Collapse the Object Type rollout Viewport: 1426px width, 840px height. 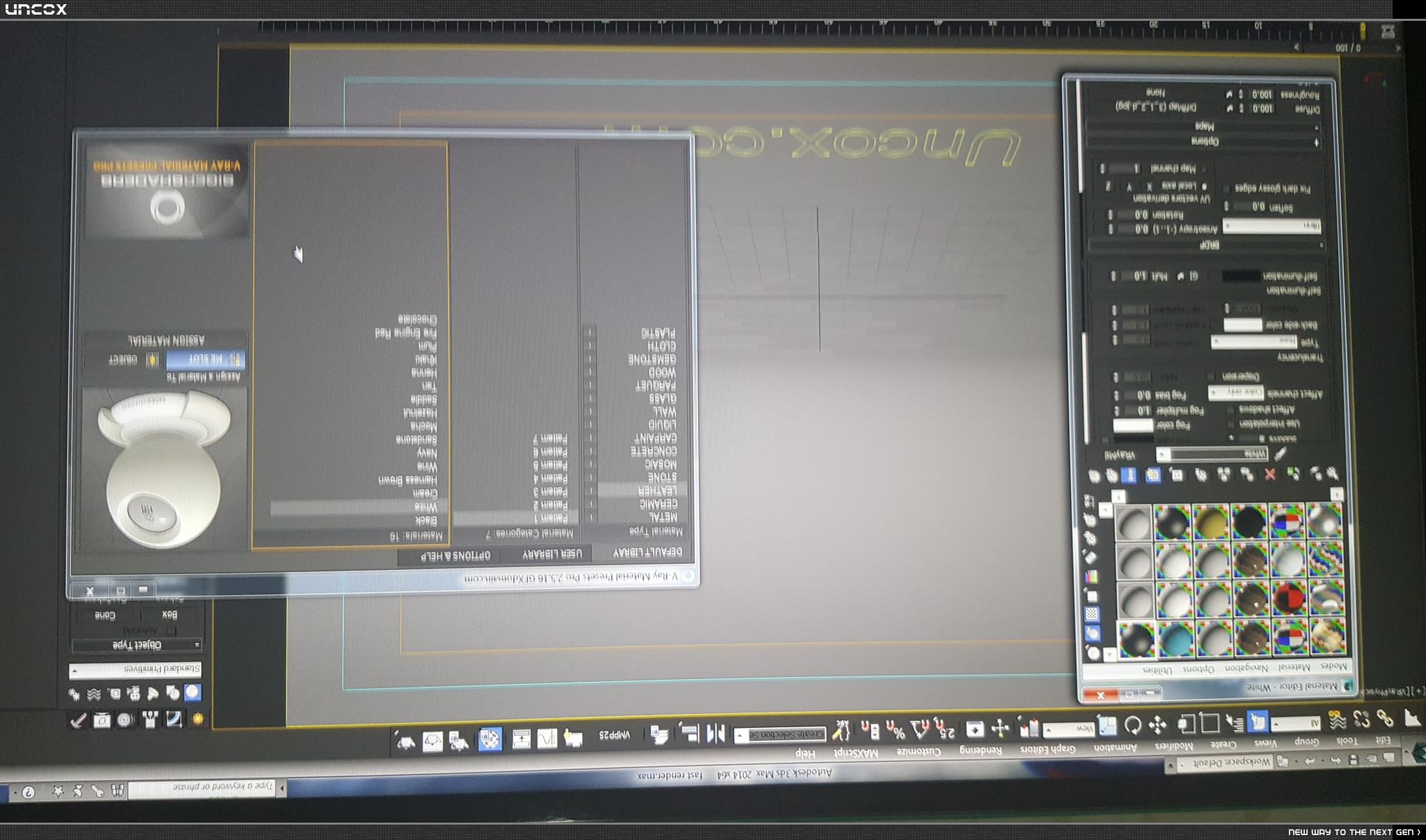point(136,644)
